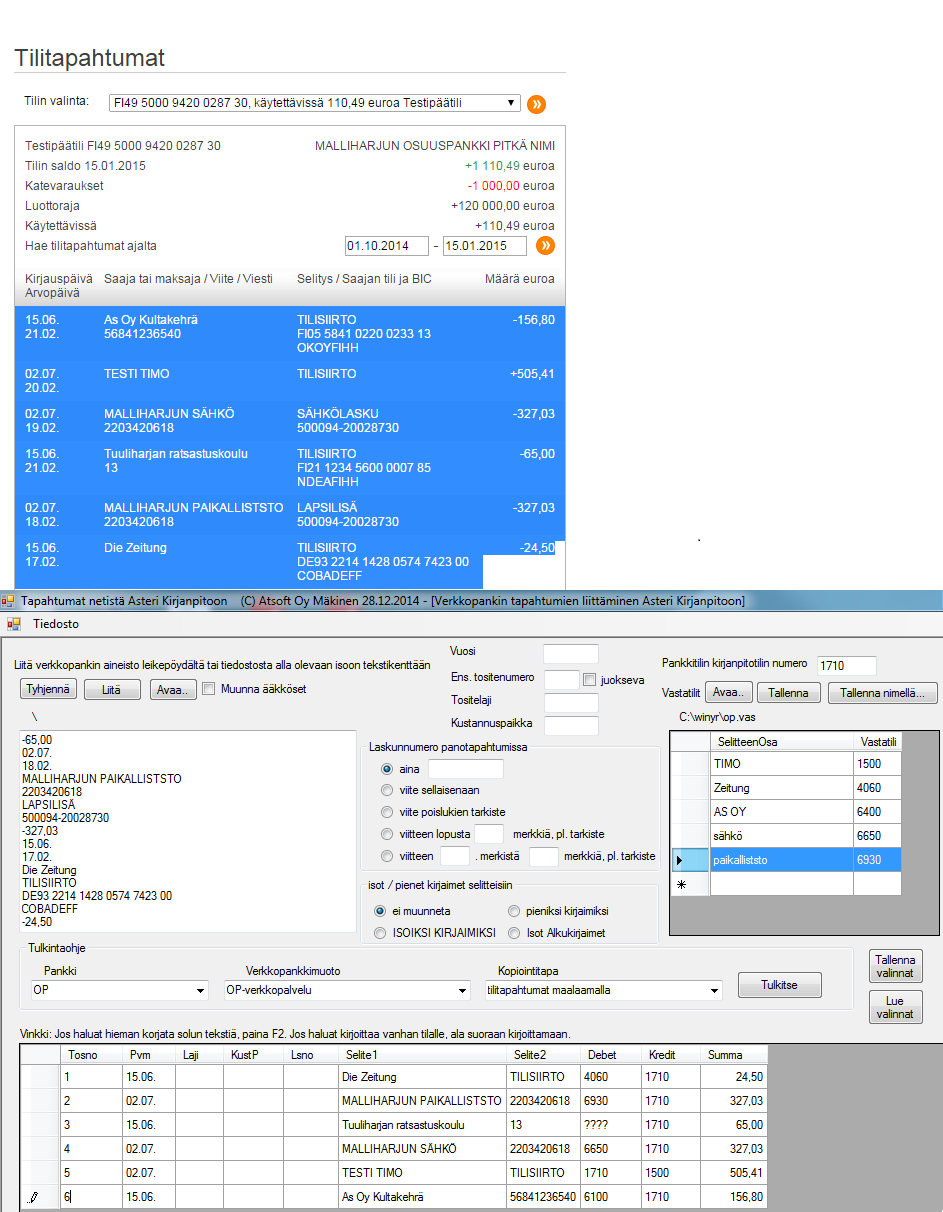Click the text field next to 'aina'

coord(465,769)
